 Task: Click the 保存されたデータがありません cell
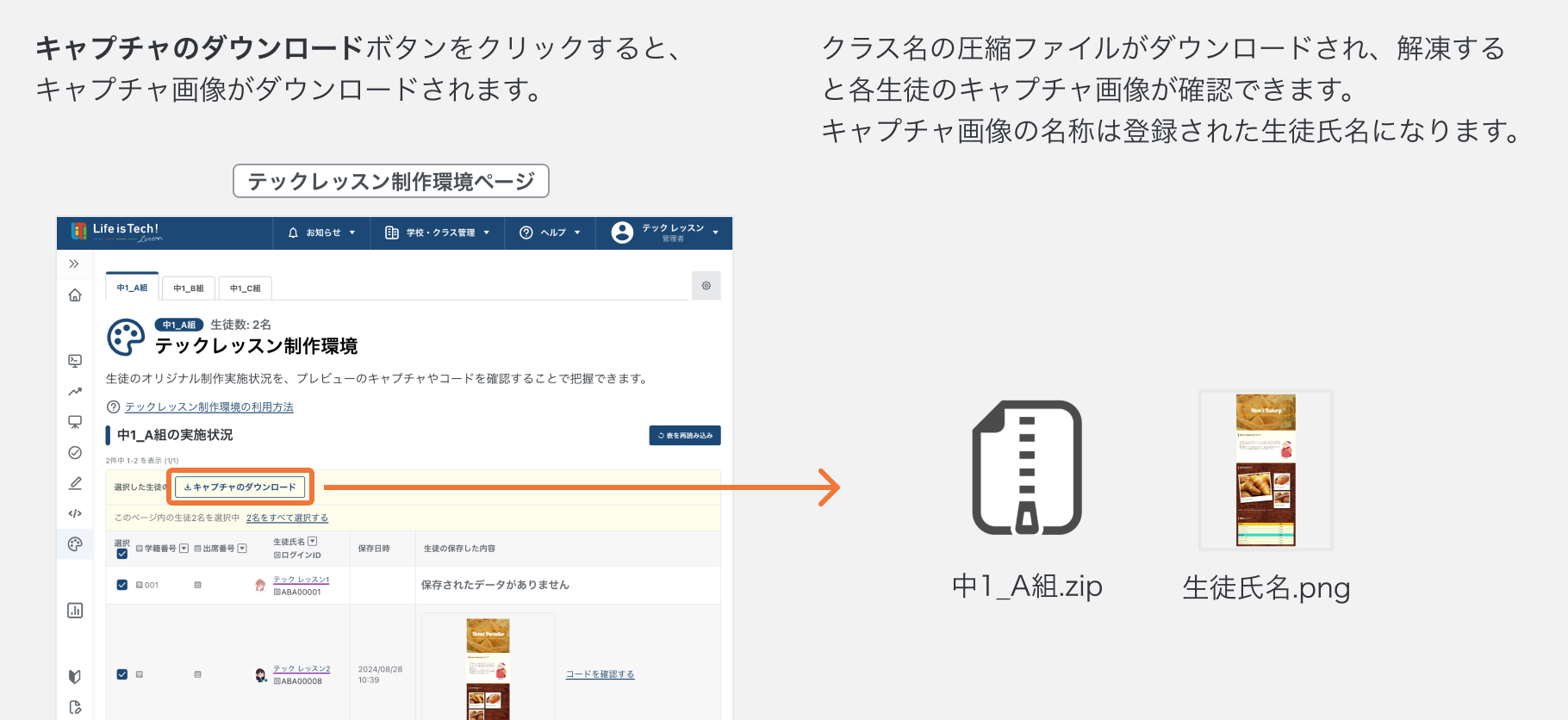click(495, 585)
